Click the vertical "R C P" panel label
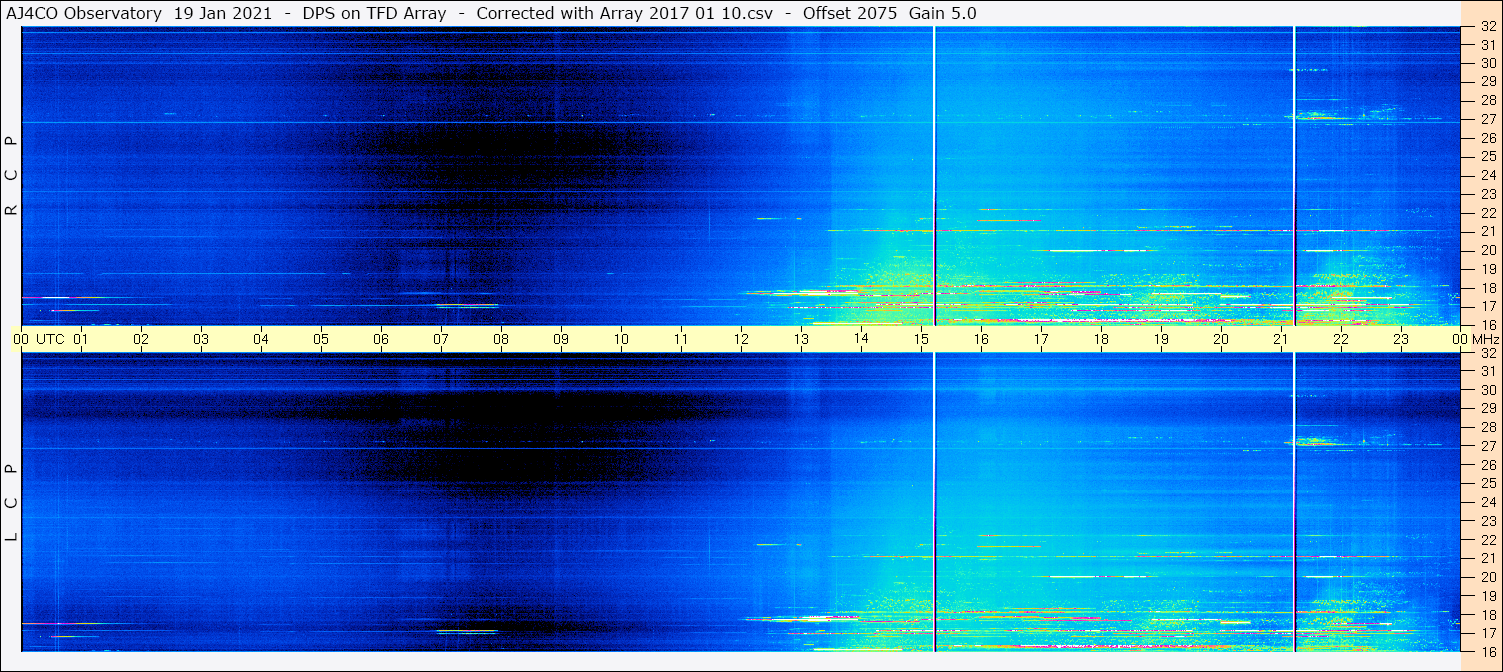 [x=12, y=176]
